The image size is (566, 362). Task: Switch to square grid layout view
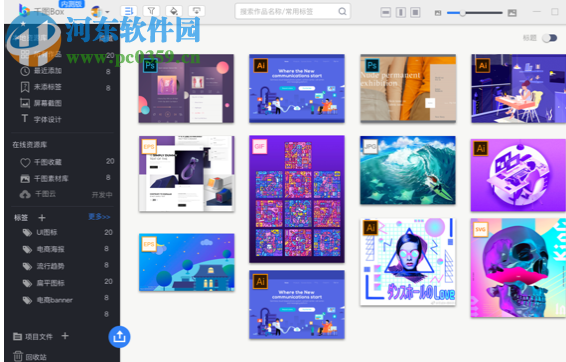click(x=415, y=13)
